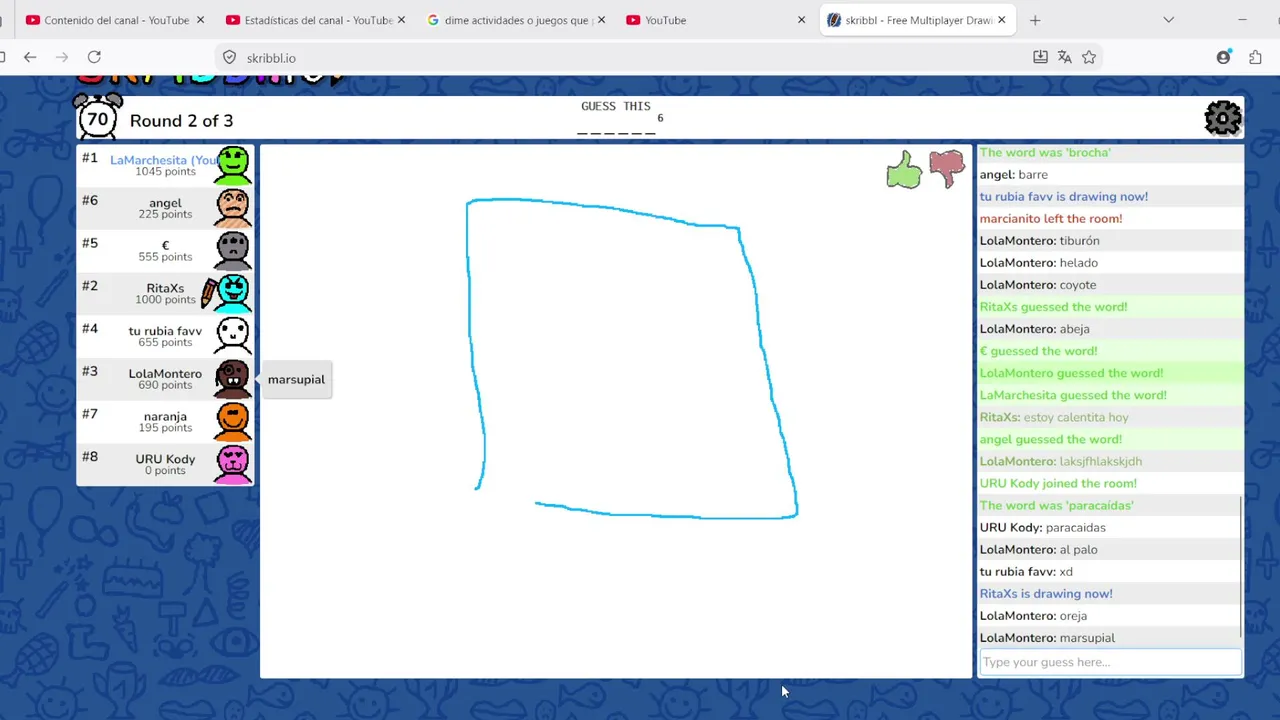Click the alarm clock timer showing 70
This screenshot has height=720, width=1280.
(x=98, y=117)
